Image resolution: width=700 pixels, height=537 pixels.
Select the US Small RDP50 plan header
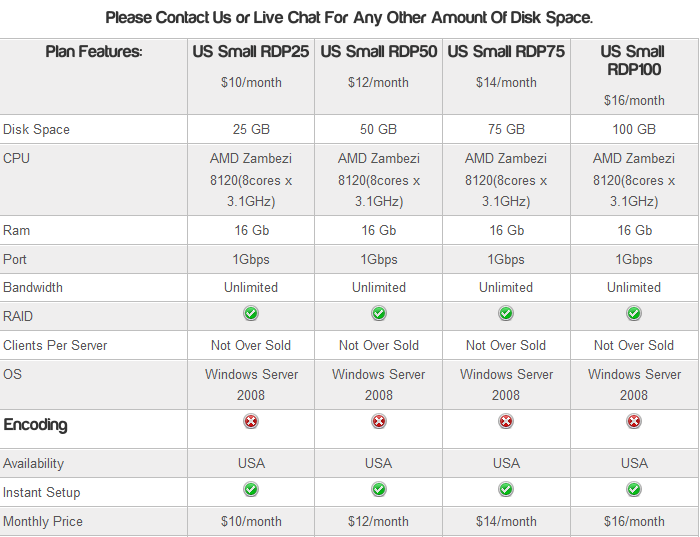(x=379, y=52)
